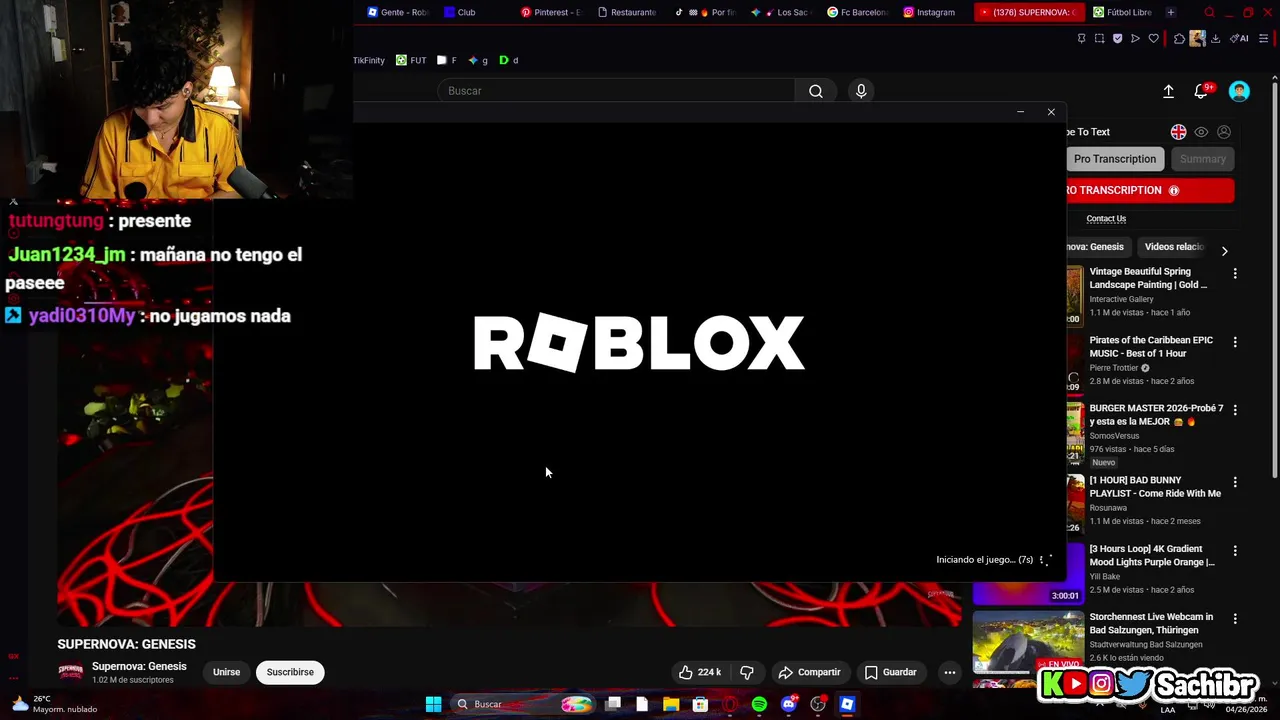Open the Supernova: Genesis channel name link
Viewport: 1280px width, 720px height.
pos(139,666)
